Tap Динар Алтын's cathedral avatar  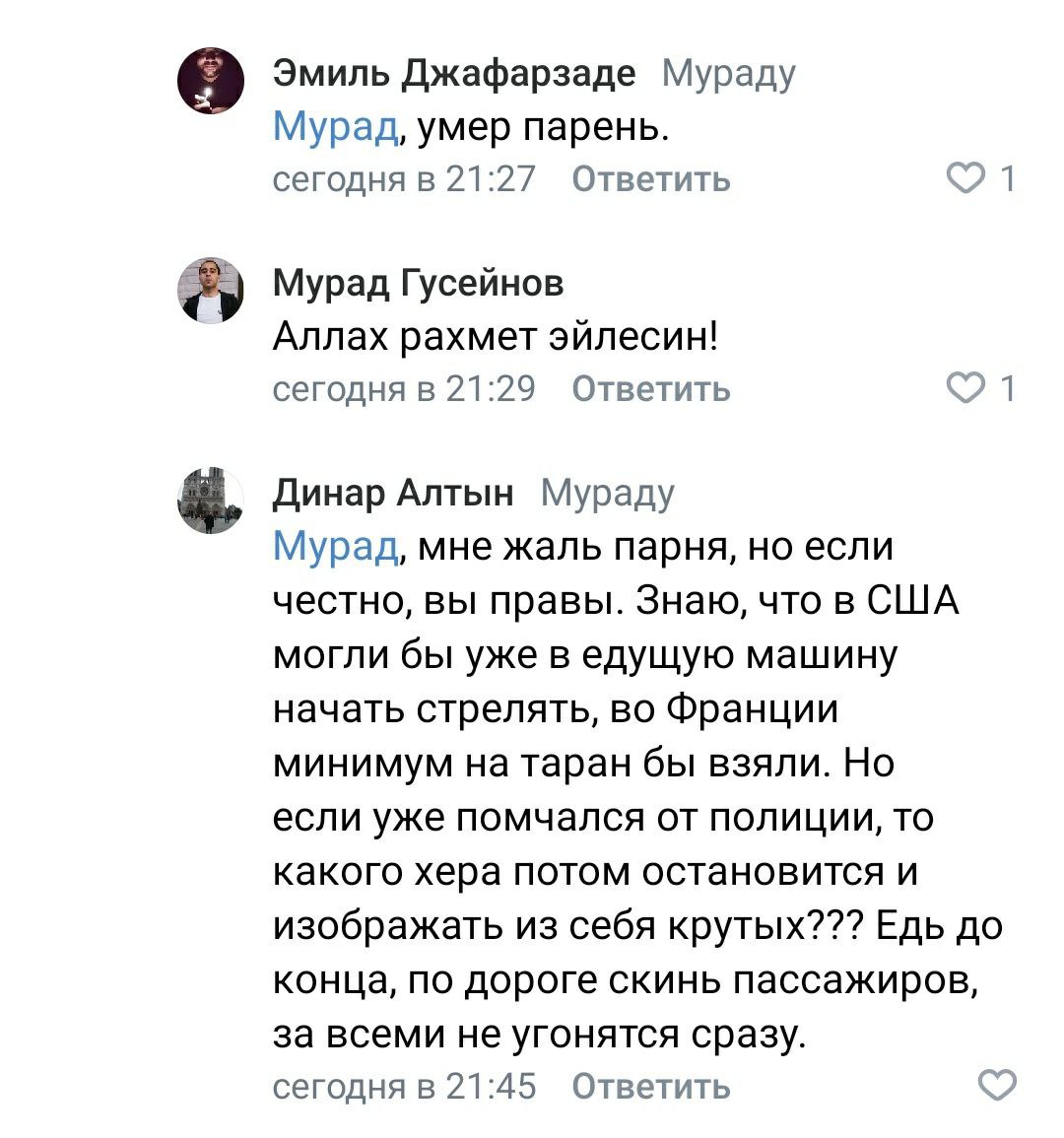coord(210,502)
